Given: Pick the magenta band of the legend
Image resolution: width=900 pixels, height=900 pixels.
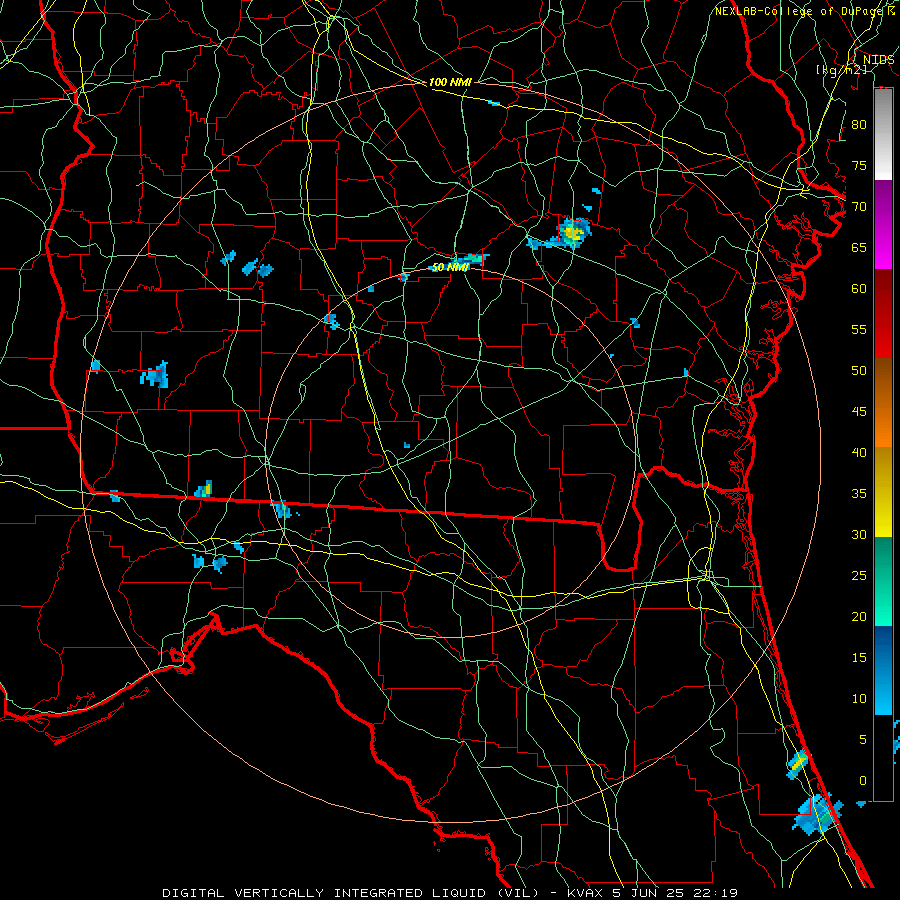Looking at the screenshot, I should pos(883,225).
